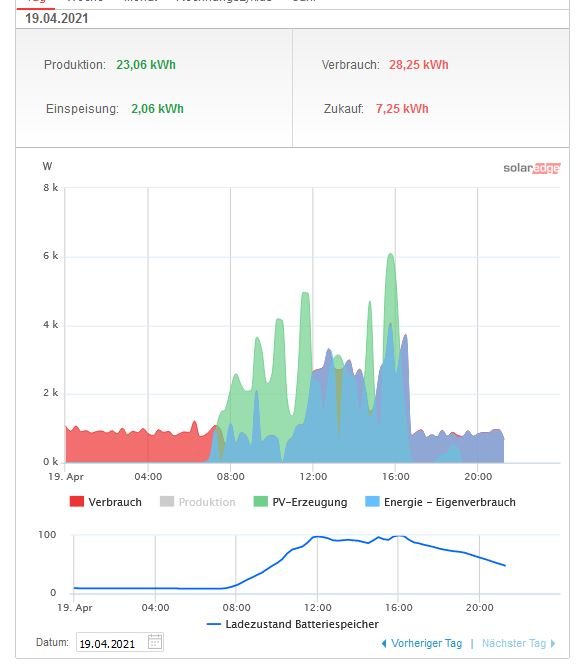588x670 pixels.
Task: Toggle Ladezustand Batteriespeicher legend line
Action: pos(293,624)
